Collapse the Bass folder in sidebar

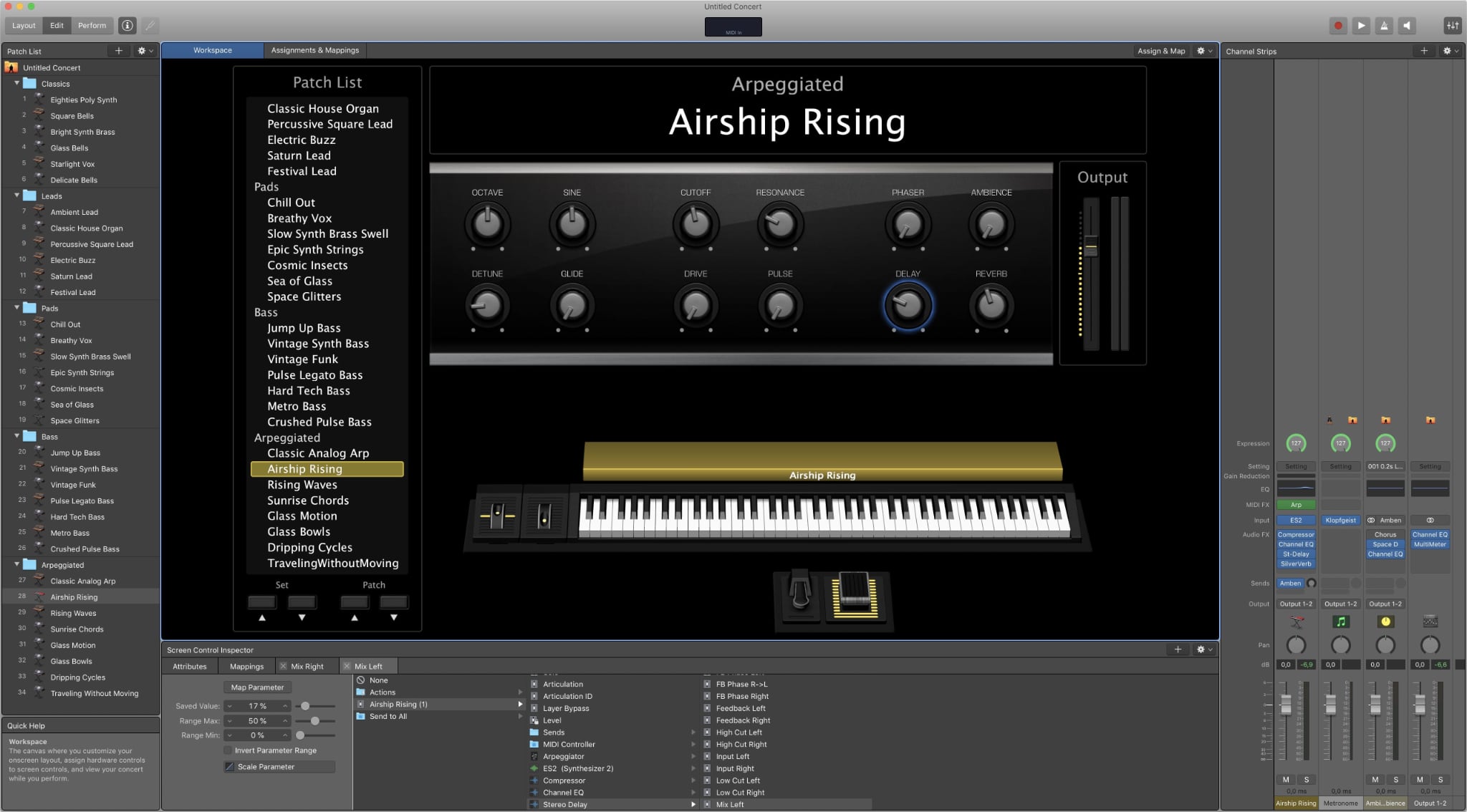16,436
